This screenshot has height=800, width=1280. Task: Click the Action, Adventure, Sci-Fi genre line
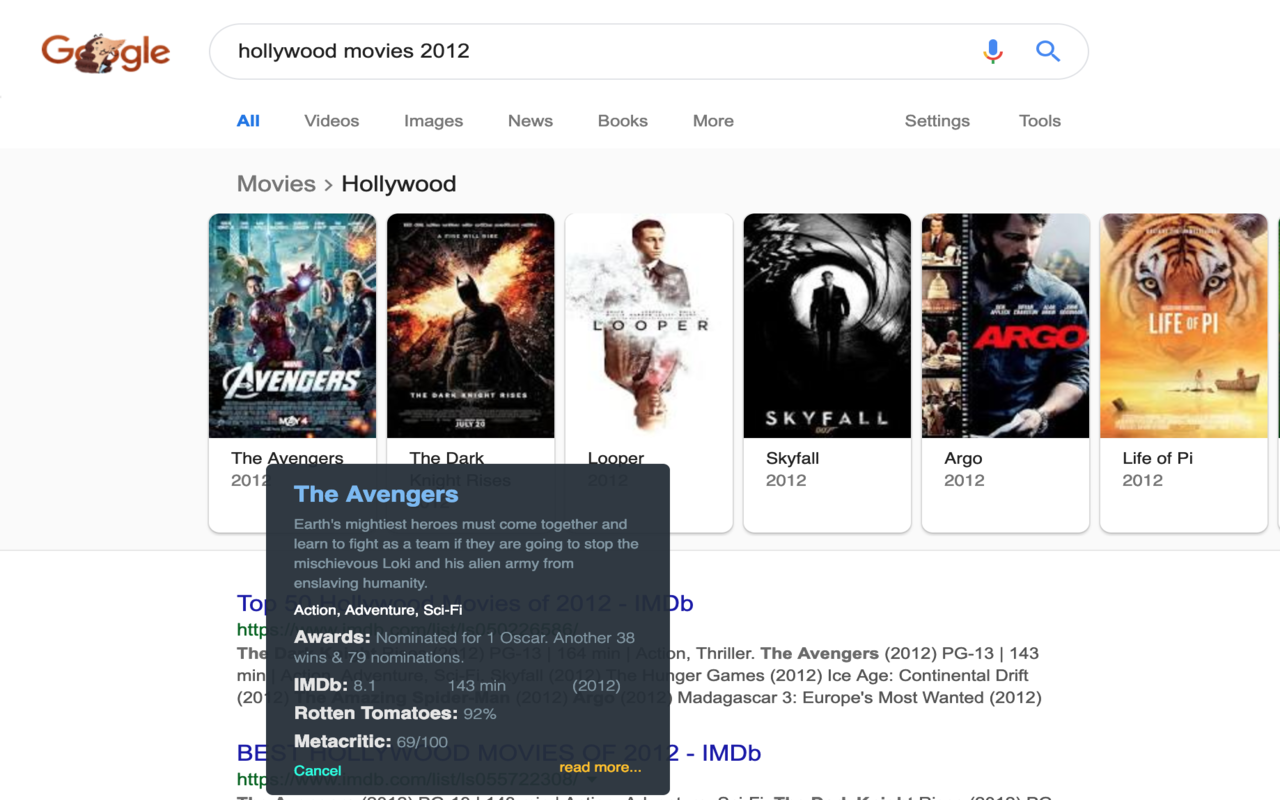pos(378,610)
